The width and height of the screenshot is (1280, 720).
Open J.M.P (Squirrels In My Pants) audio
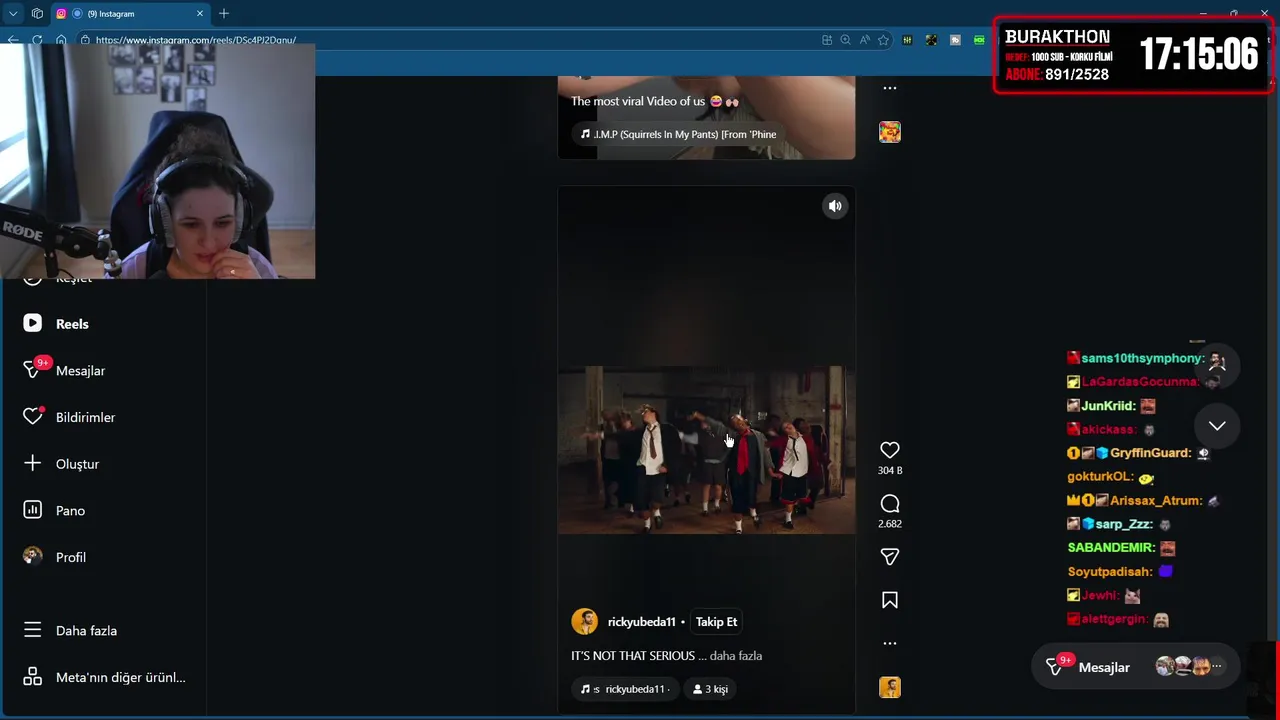tap(678, 134)
